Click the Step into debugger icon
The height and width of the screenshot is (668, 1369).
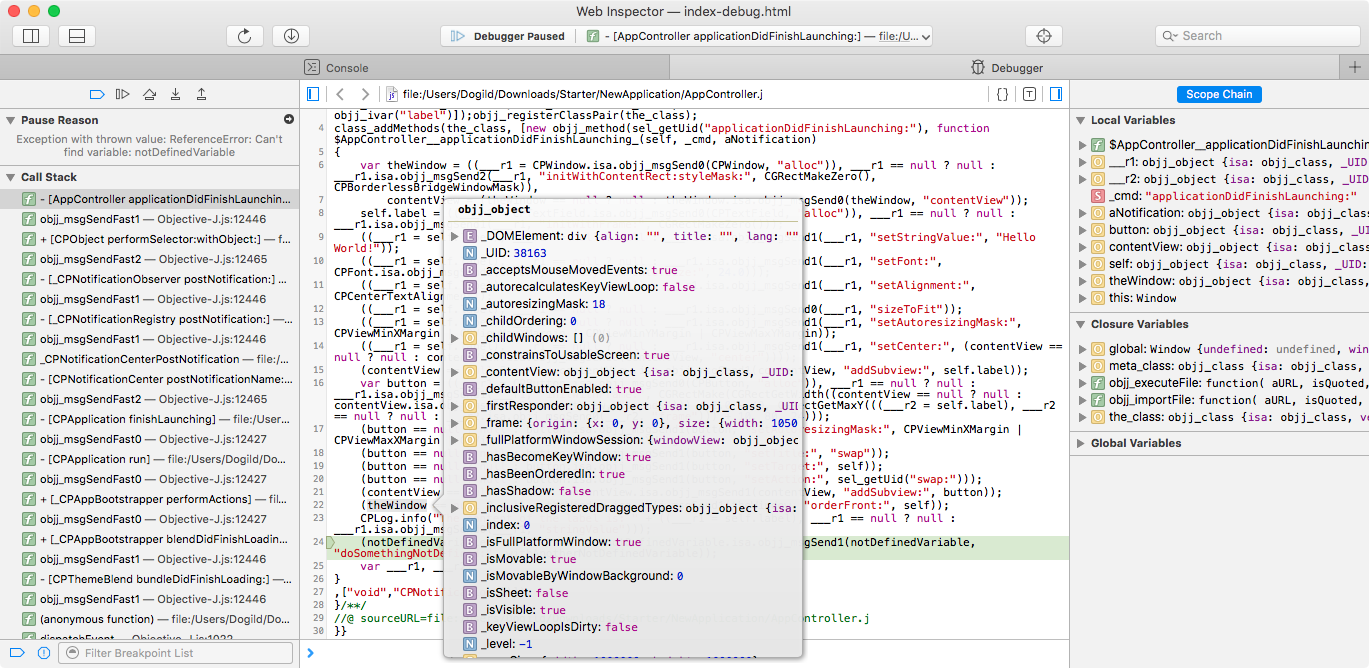click(175, 94)
